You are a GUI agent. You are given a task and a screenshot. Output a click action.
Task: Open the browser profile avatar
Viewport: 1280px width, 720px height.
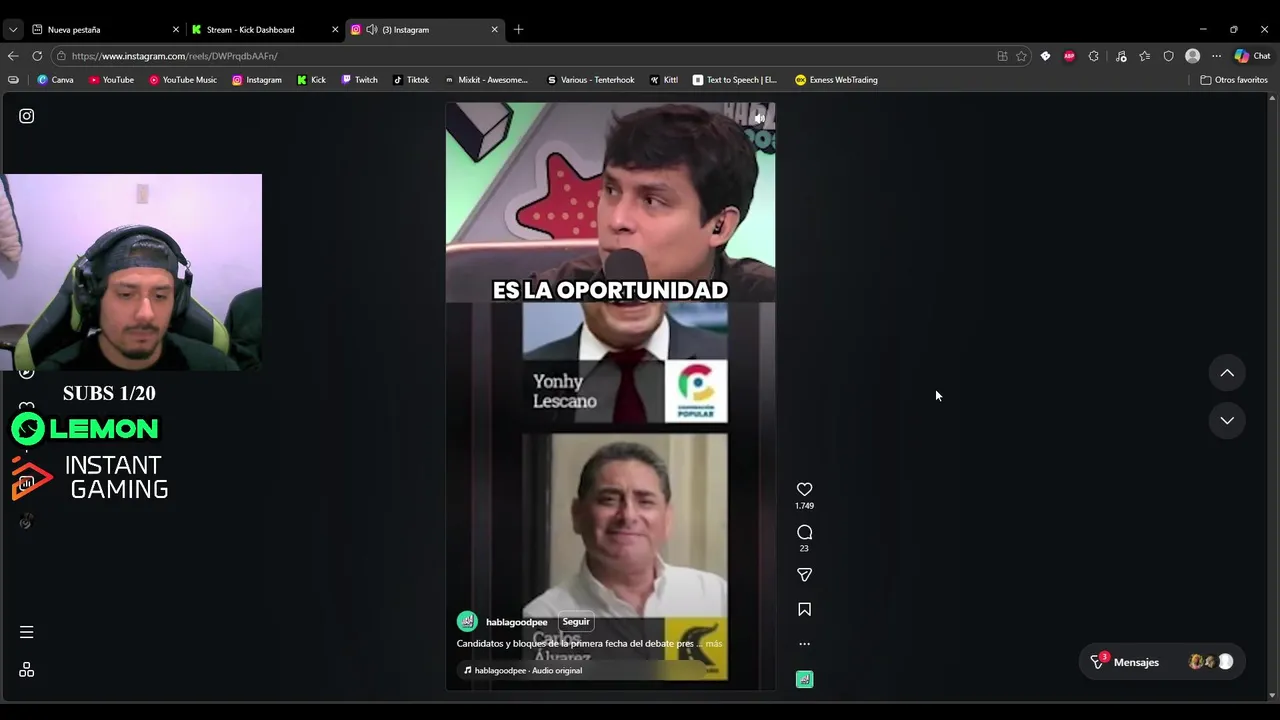1192,56
